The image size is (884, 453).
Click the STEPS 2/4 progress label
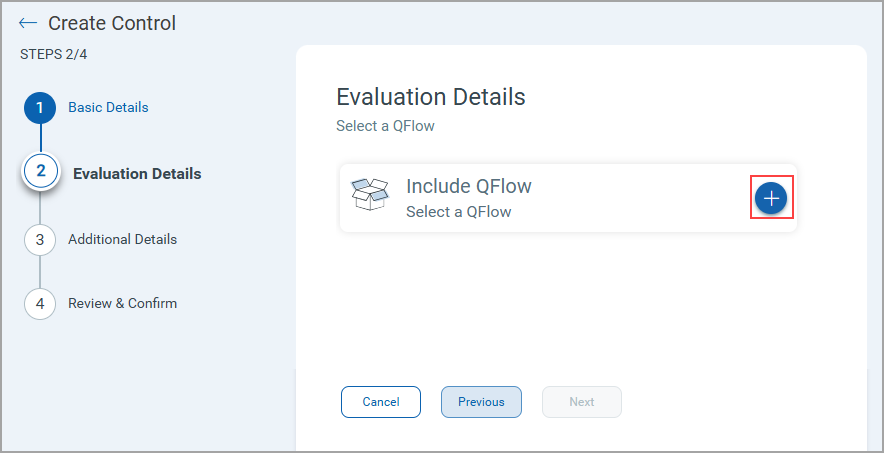click(x=54, y=55)
